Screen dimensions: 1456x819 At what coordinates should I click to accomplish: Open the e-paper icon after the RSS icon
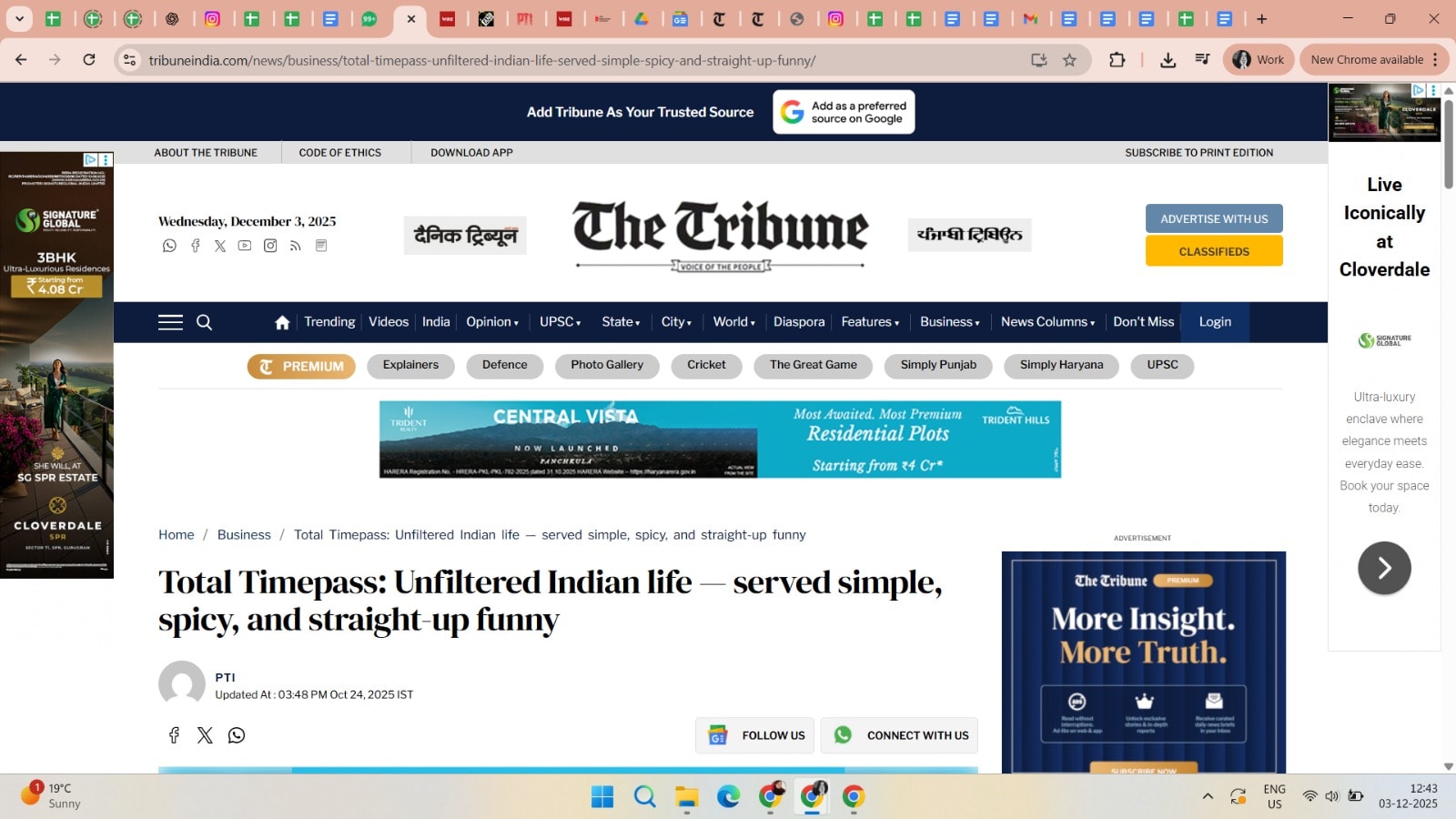pyautogui.click(x=320, y=245)
